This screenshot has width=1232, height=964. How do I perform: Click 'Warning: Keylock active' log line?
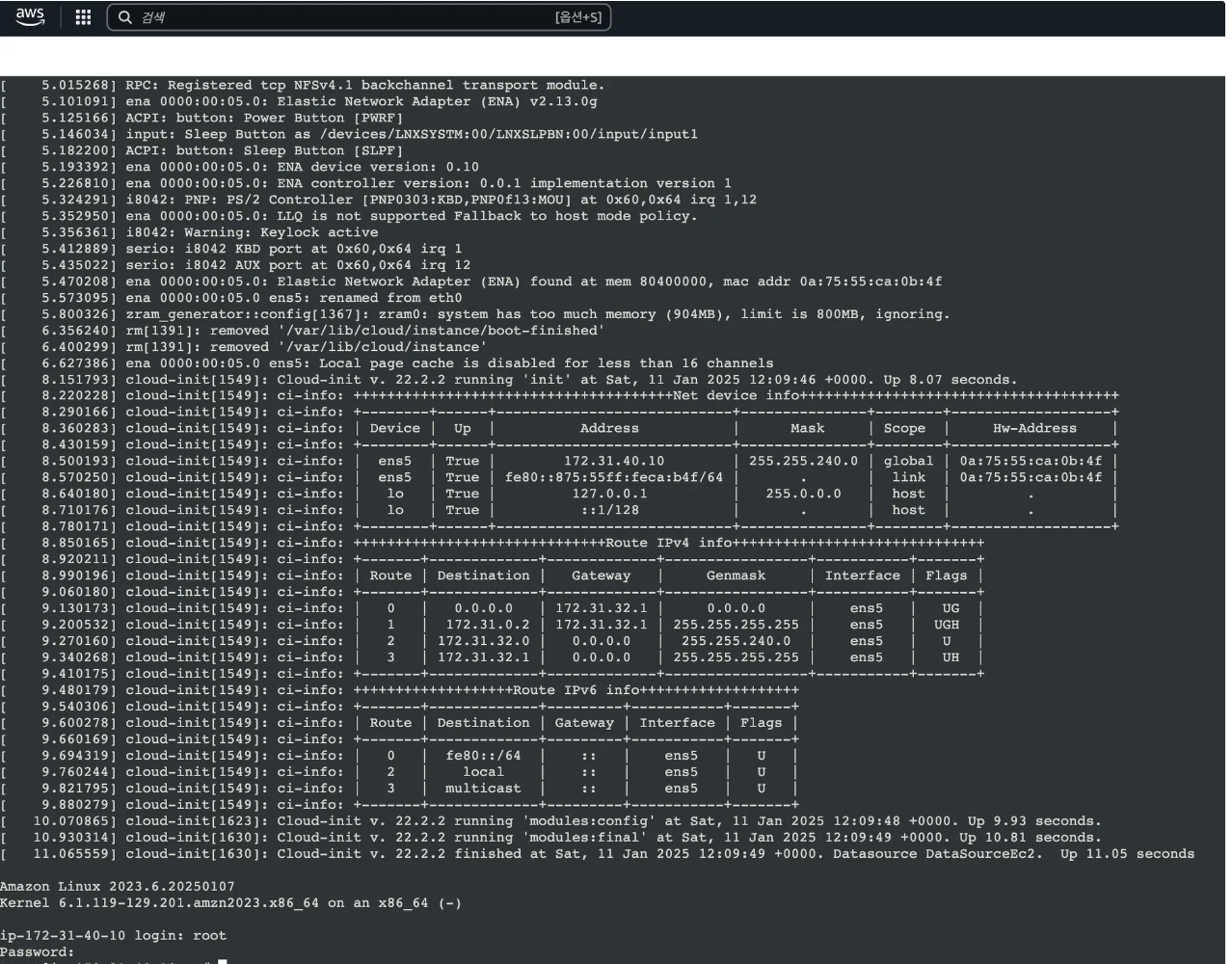[189, 232]
